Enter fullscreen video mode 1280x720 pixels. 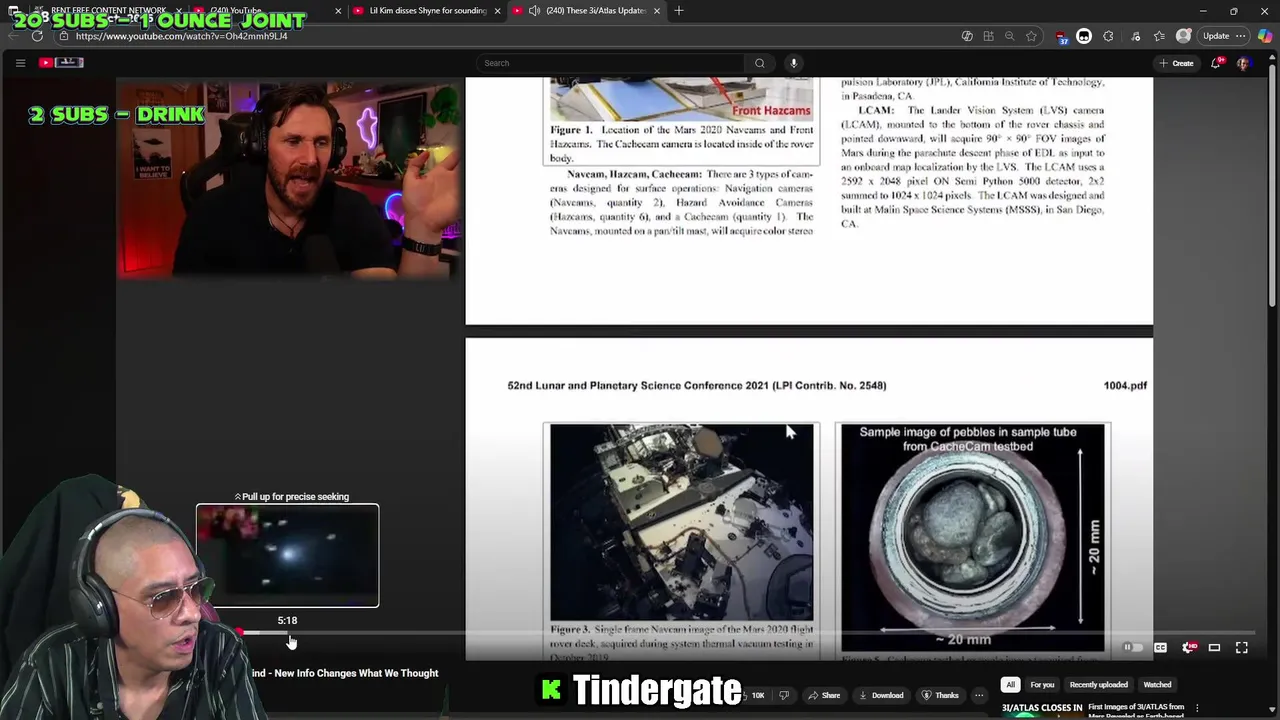1242,648
